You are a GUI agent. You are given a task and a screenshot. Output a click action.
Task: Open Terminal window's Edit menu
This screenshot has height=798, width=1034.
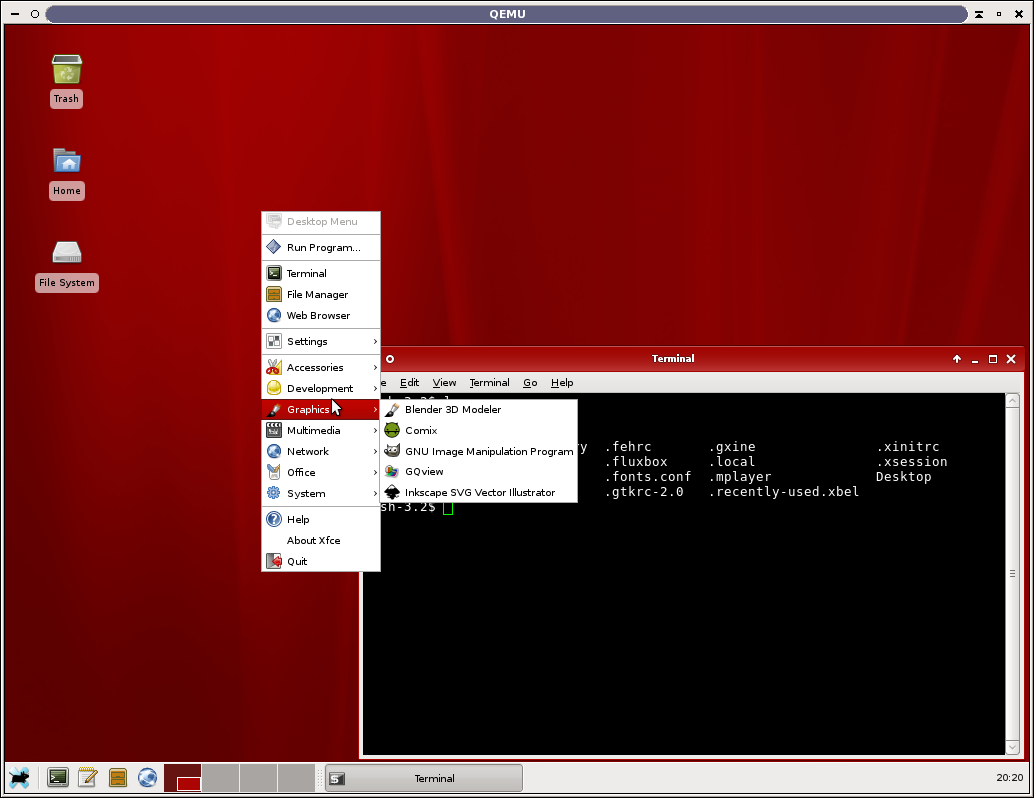[409, 383]
